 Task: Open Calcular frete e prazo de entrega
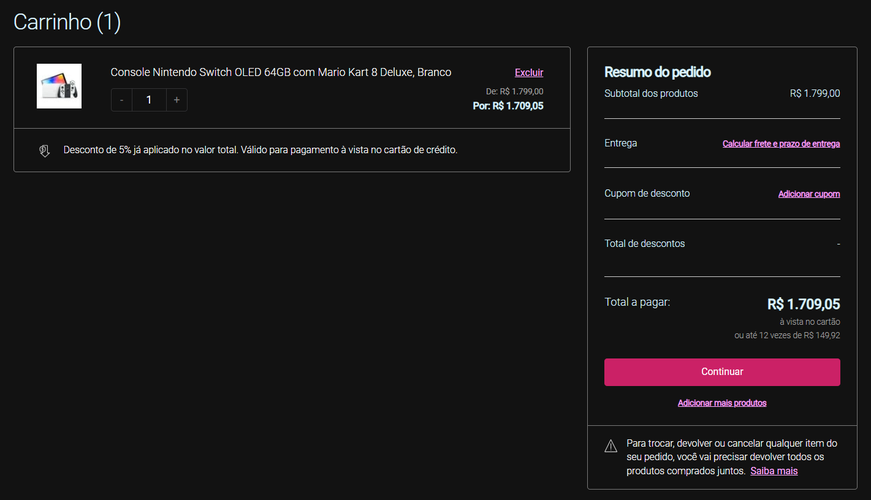click(x=781, y=144)
